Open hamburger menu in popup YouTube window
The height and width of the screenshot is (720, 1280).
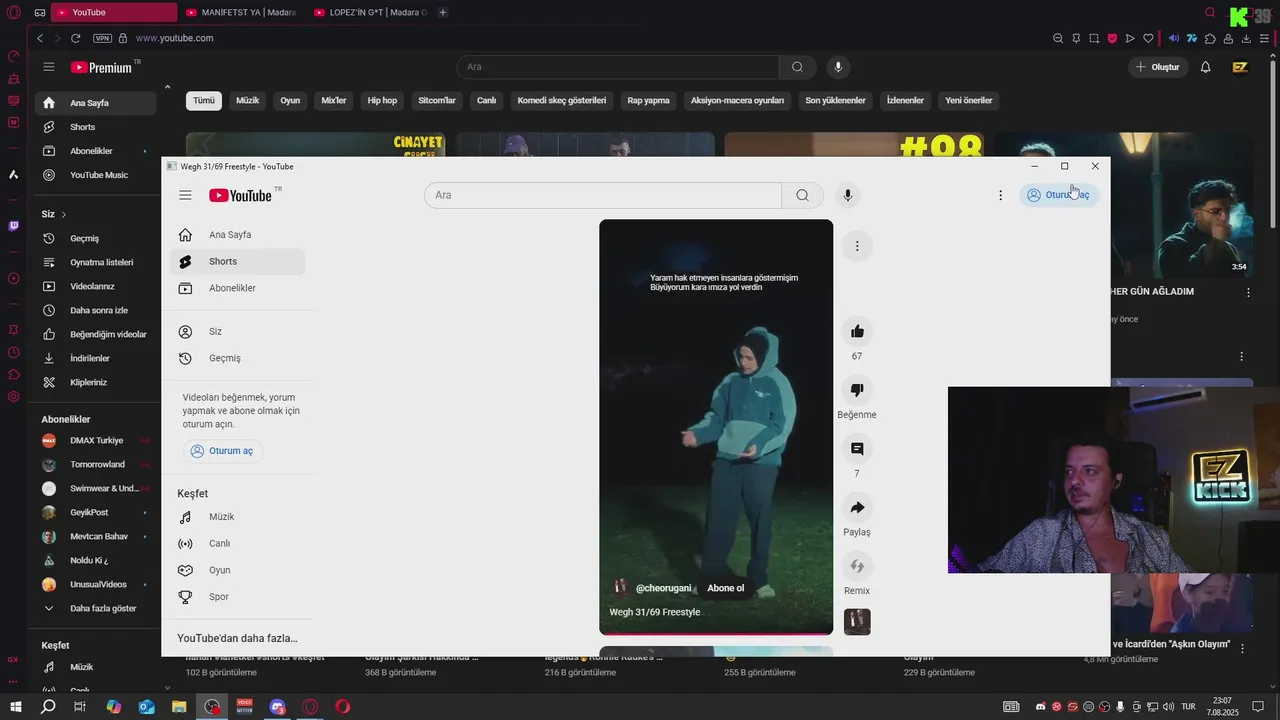185,195
